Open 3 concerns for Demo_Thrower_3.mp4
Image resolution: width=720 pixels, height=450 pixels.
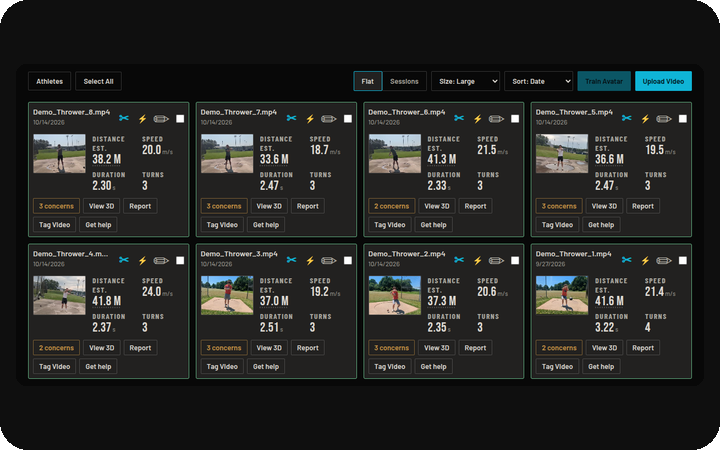(224, 348)
